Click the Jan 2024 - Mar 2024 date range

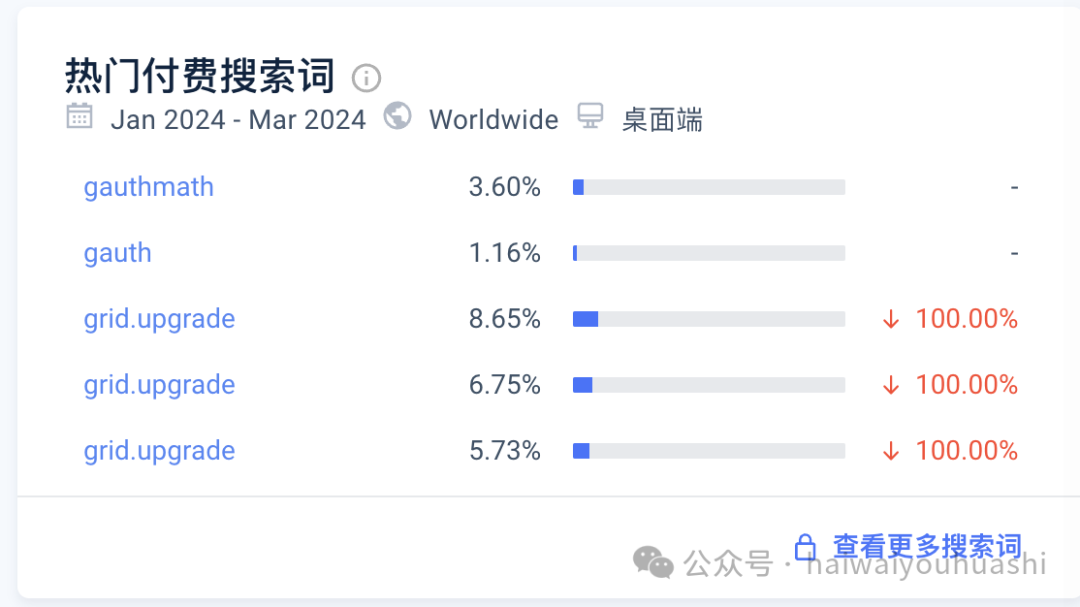coord(238,120)
